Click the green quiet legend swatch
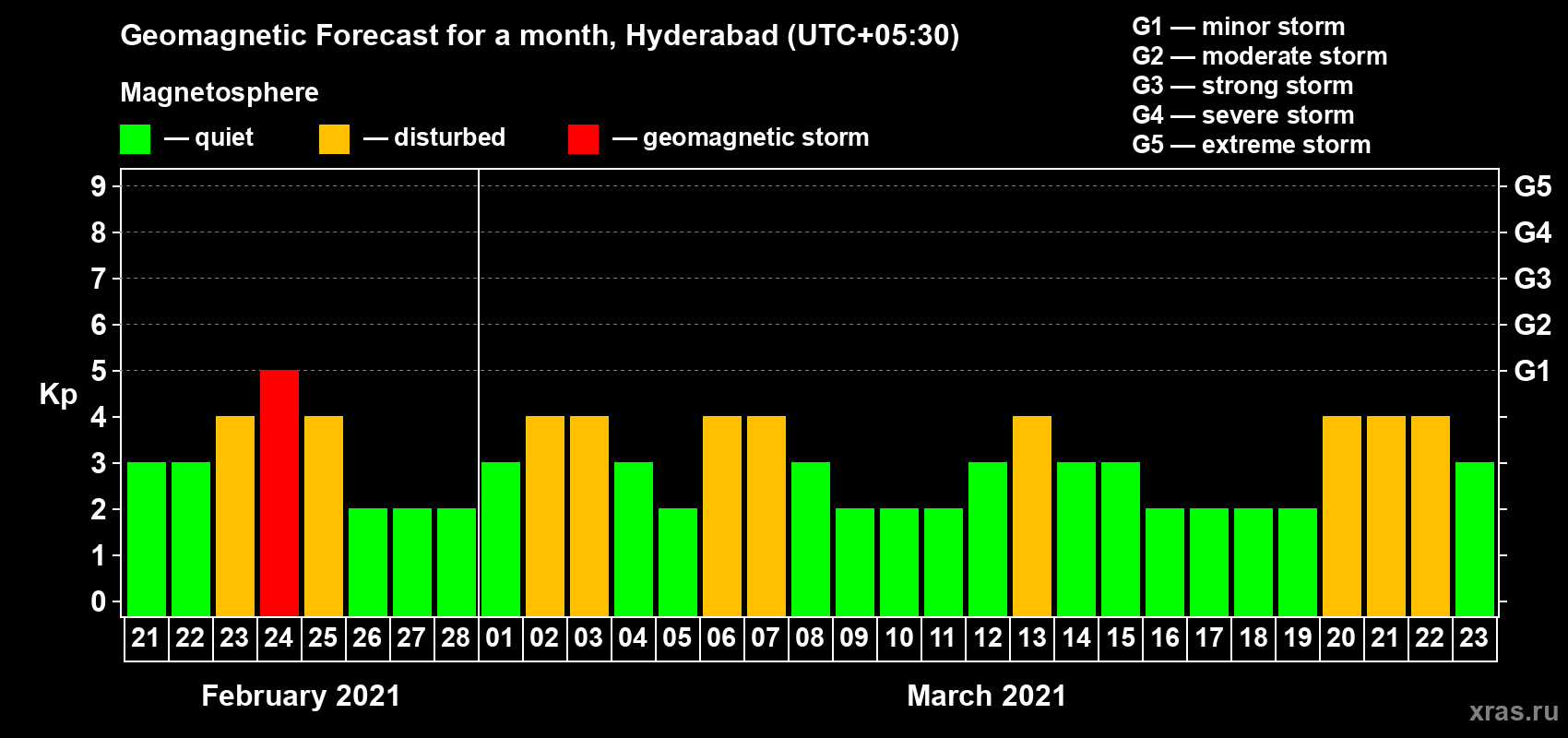1568x738 pixels. [x=135, y=139]
